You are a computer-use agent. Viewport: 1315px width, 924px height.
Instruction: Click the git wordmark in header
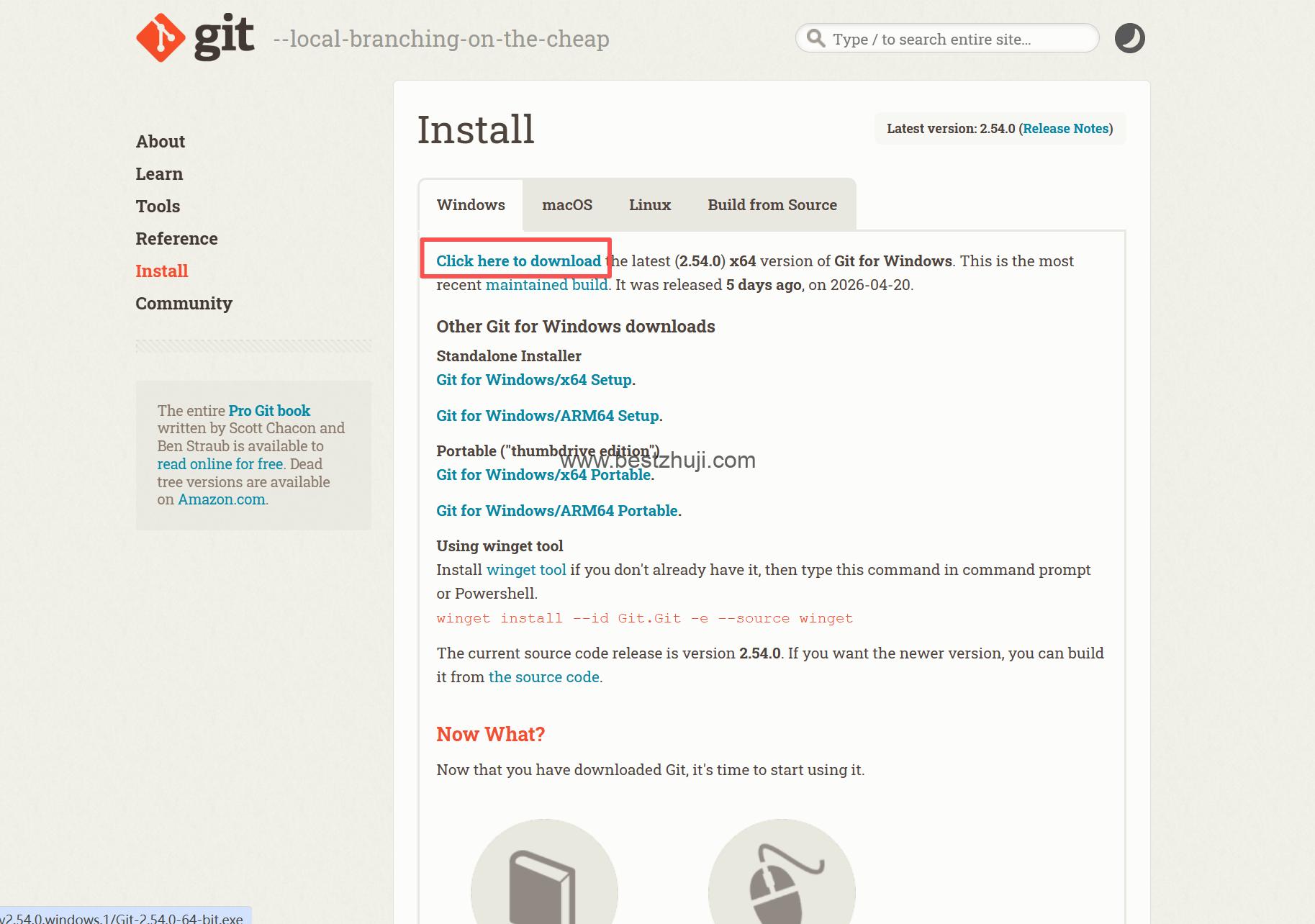pyautogui.click(x=224, y=37)
